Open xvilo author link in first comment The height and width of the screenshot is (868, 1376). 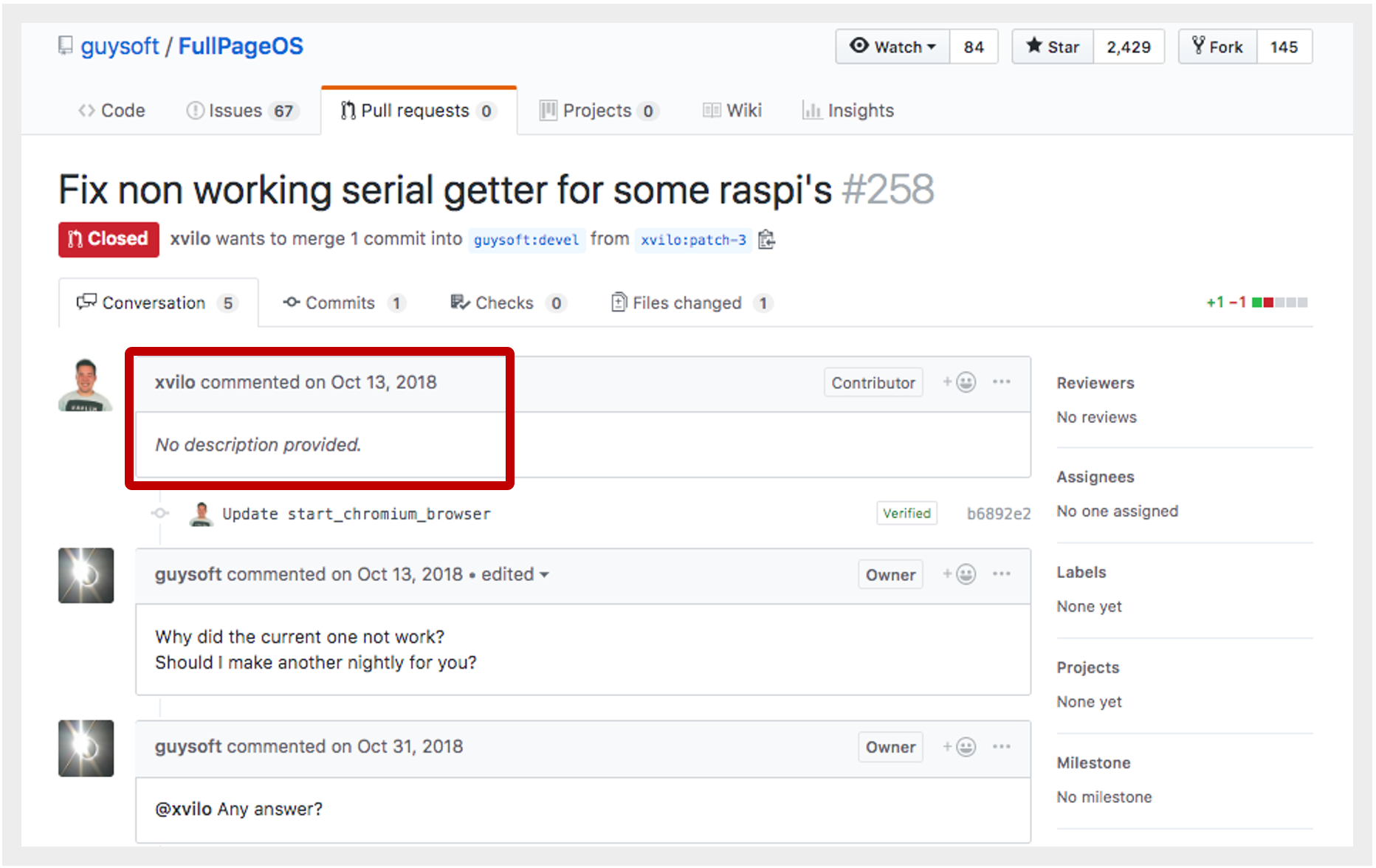175,382
